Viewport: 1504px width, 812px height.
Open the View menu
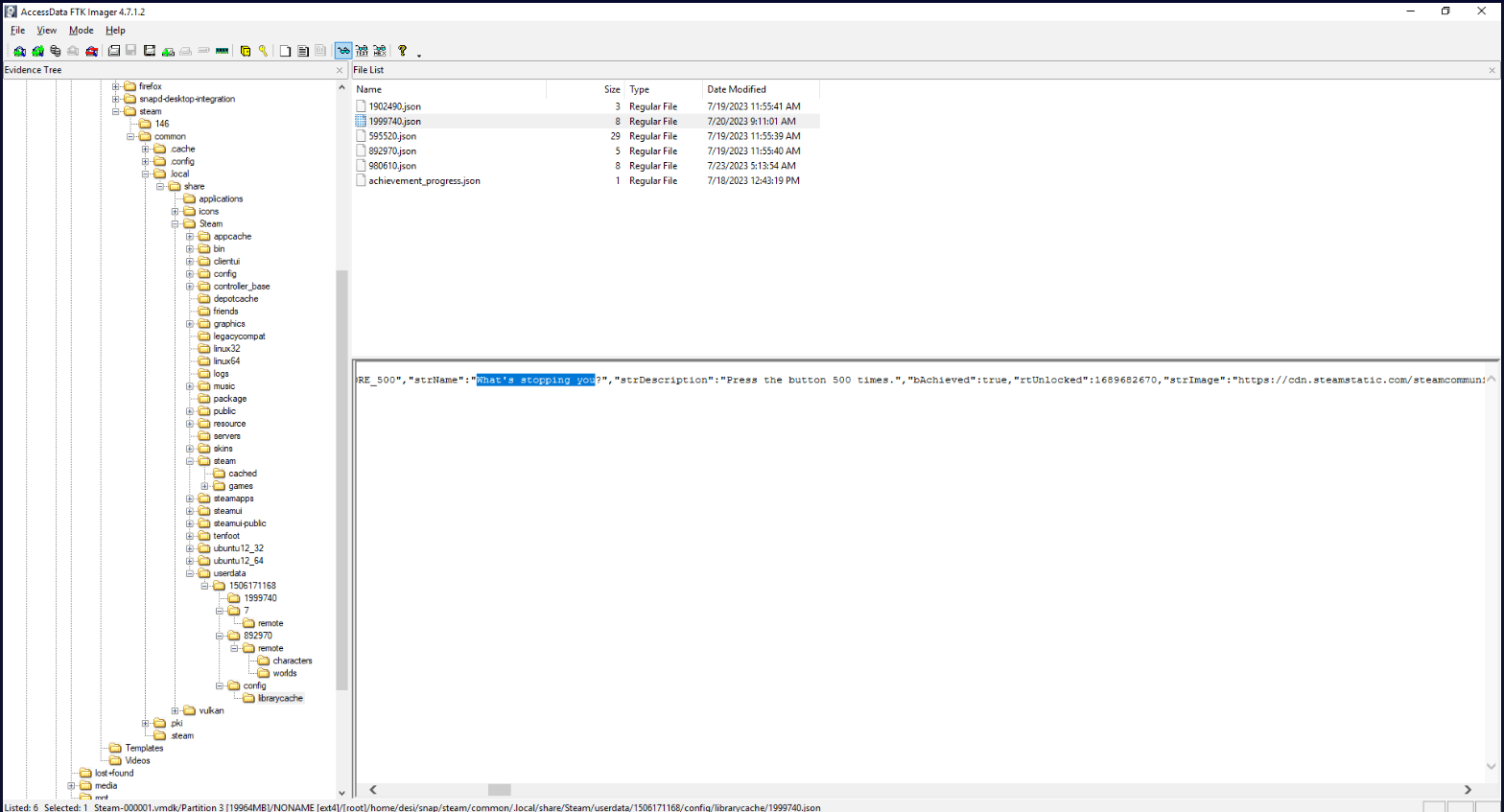(x=47, y=31)
